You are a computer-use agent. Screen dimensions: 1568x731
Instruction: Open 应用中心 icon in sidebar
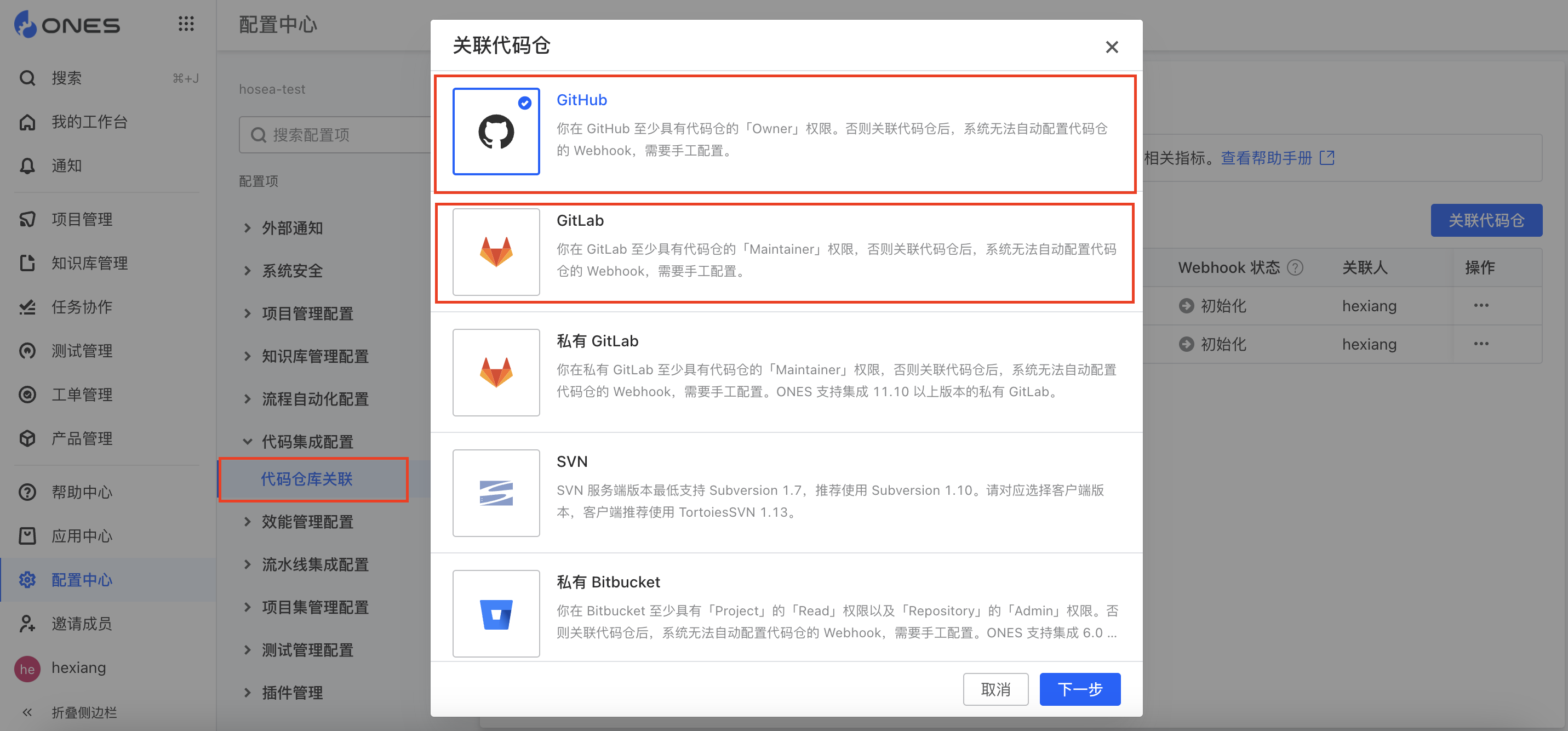point(27,535)
